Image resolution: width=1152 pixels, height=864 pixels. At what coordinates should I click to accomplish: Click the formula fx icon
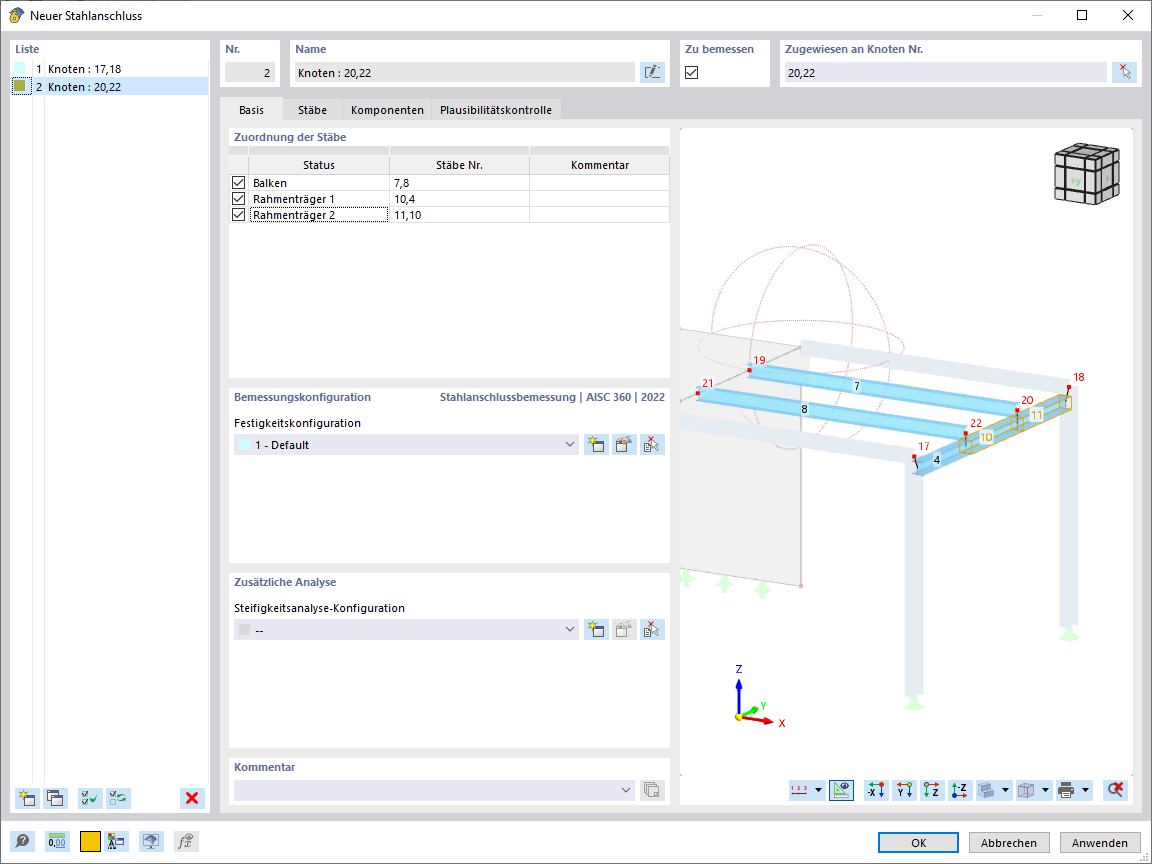tap(187, 842)
